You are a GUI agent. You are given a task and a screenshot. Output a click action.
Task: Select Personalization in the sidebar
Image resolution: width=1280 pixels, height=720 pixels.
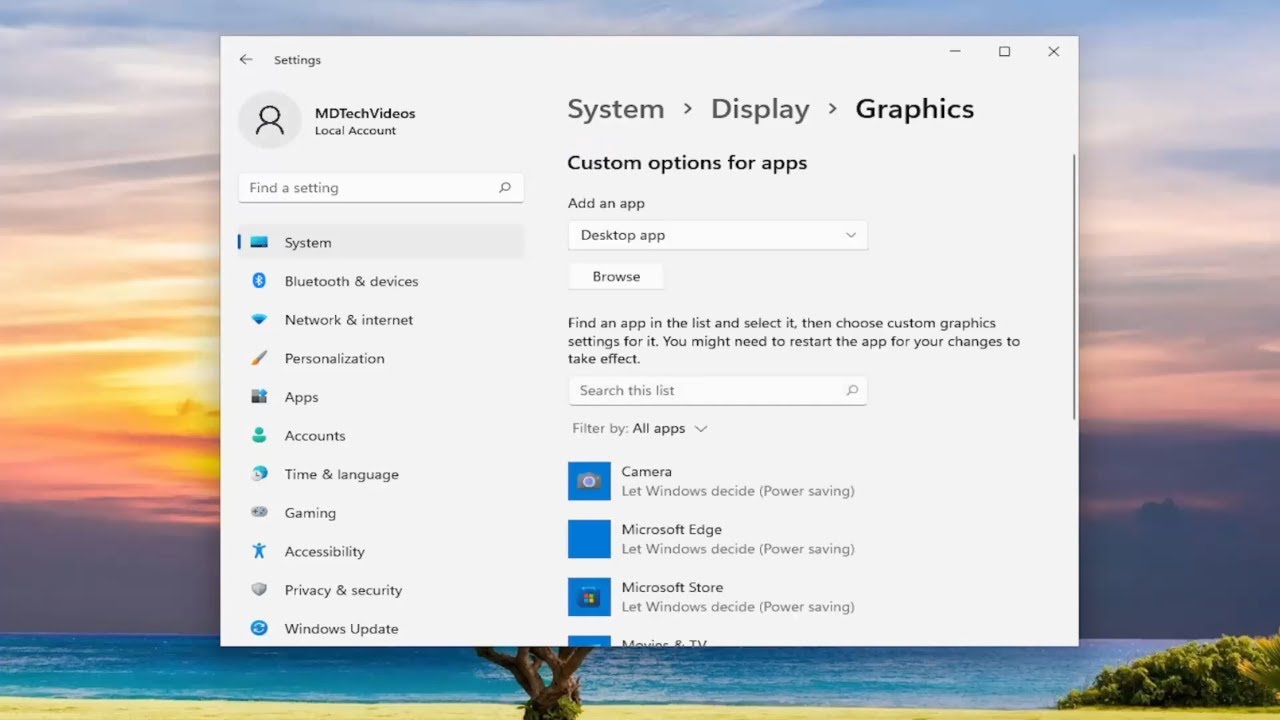(381, 358)
